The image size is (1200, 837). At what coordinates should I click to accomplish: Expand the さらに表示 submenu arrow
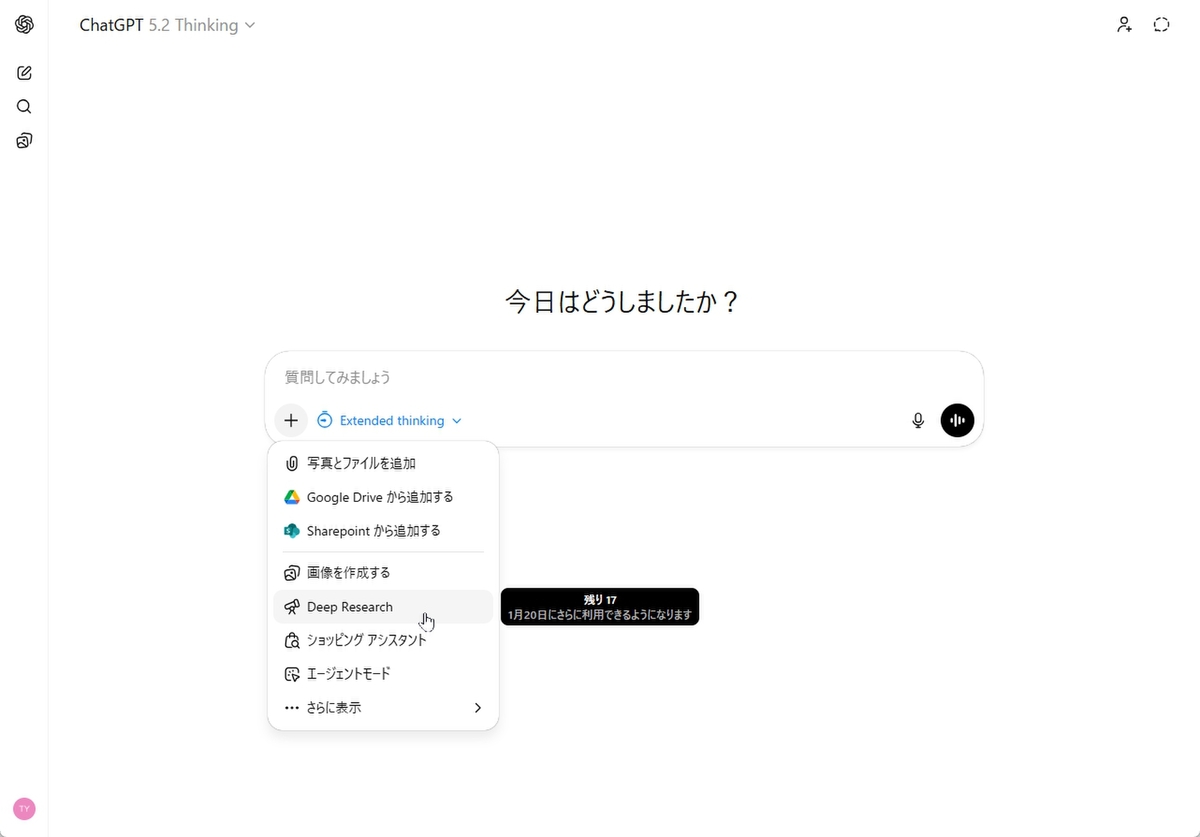pos(478,708)
